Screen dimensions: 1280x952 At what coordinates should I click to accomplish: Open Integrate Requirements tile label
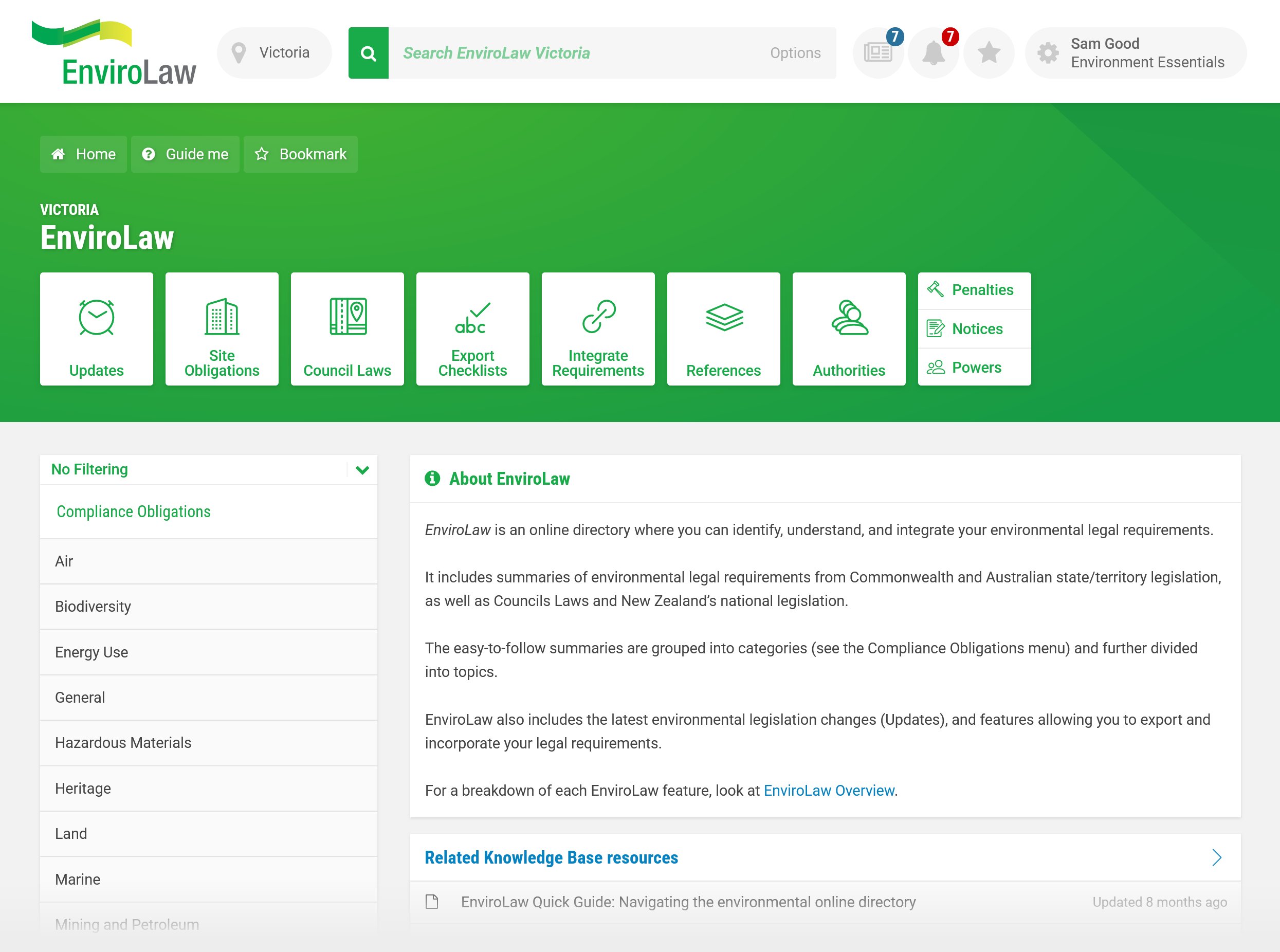click(x=598, y=363)
